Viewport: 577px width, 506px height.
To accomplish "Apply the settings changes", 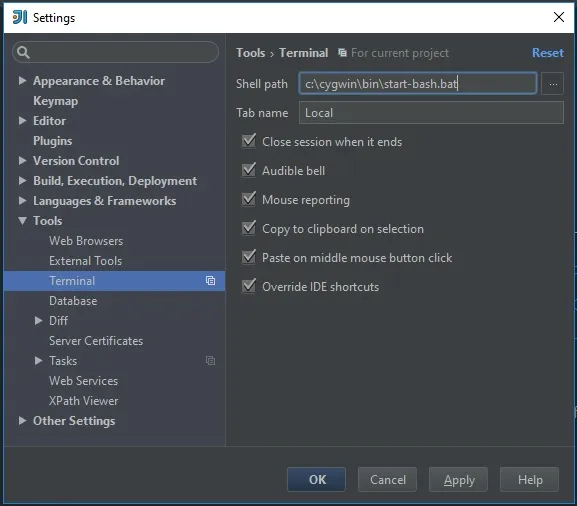I will coord(459,480).
